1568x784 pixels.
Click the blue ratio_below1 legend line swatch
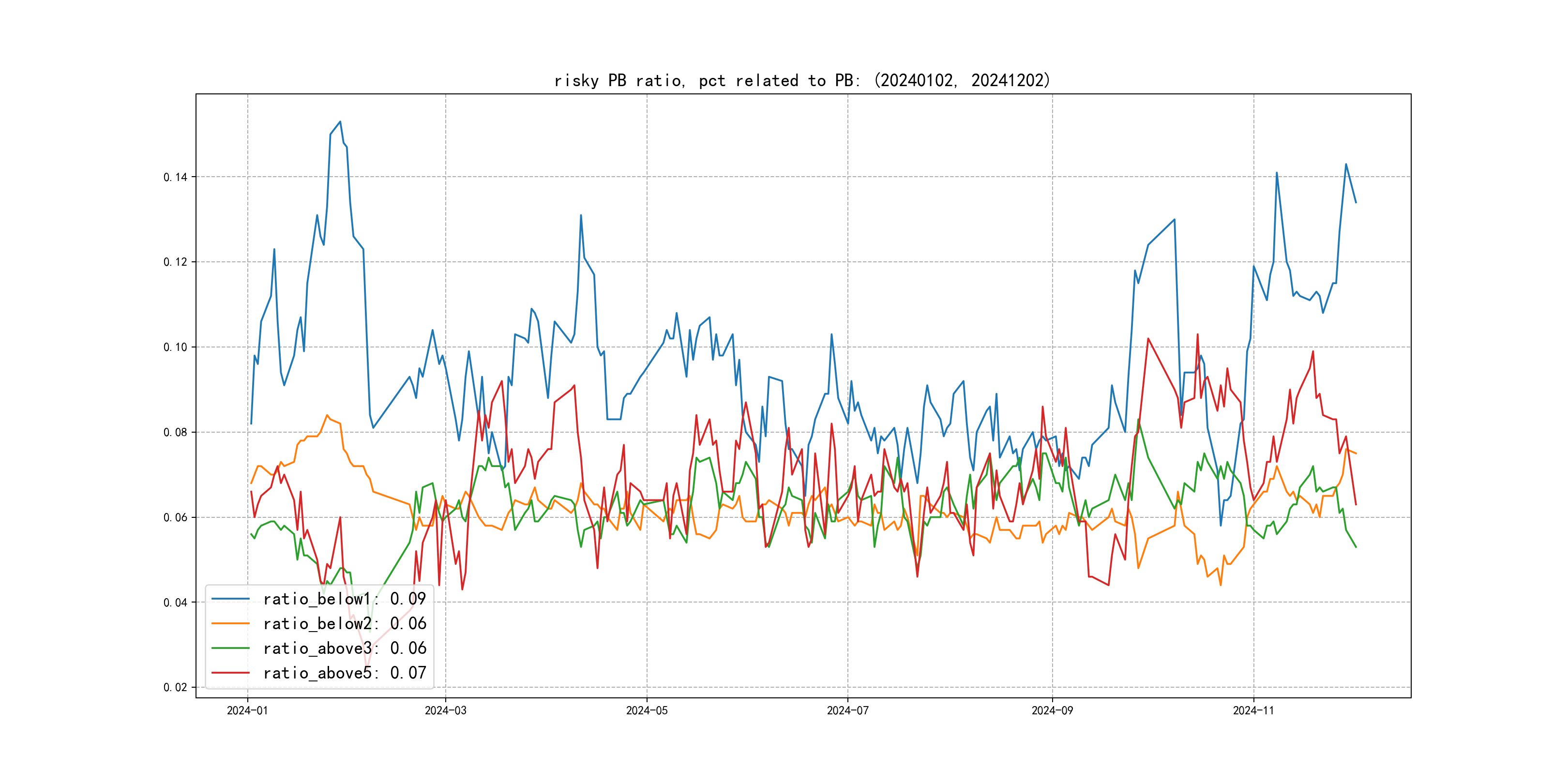tap(230, 599)
